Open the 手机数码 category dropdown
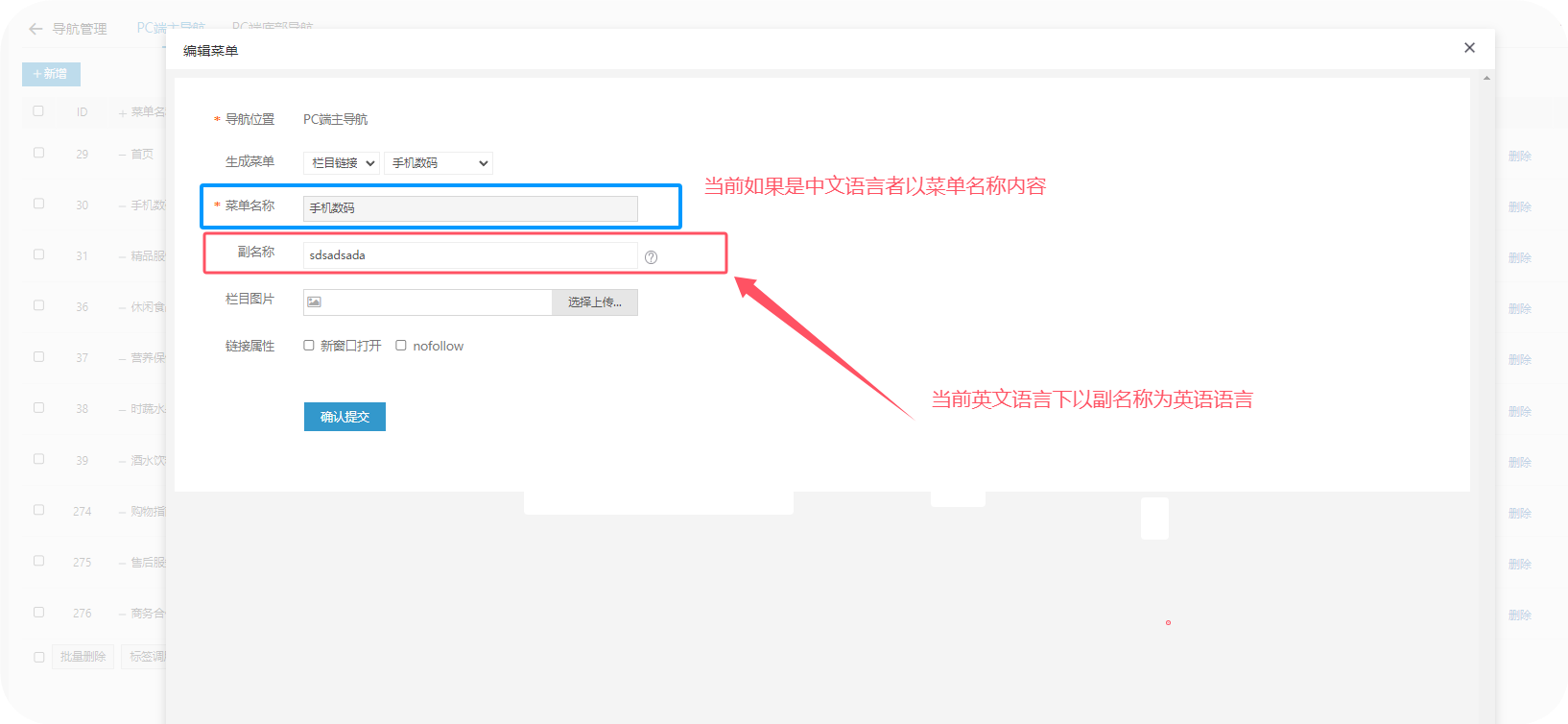 [x=439, y=163]
